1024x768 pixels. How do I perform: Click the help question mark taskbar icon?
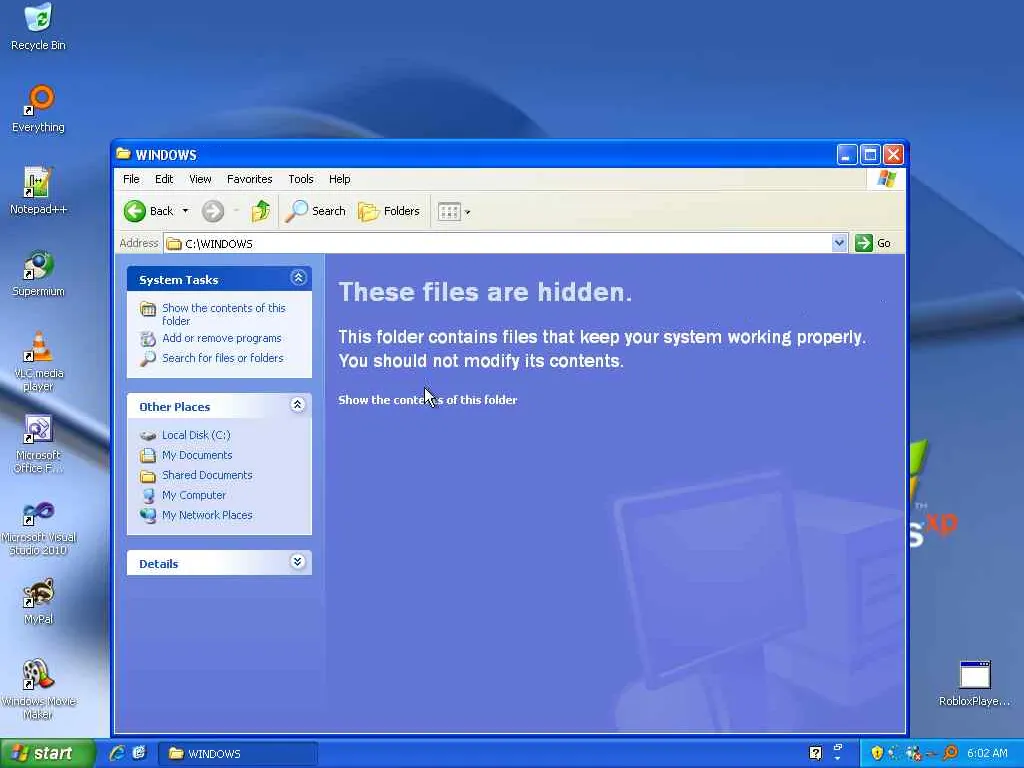tap(816, 753)
